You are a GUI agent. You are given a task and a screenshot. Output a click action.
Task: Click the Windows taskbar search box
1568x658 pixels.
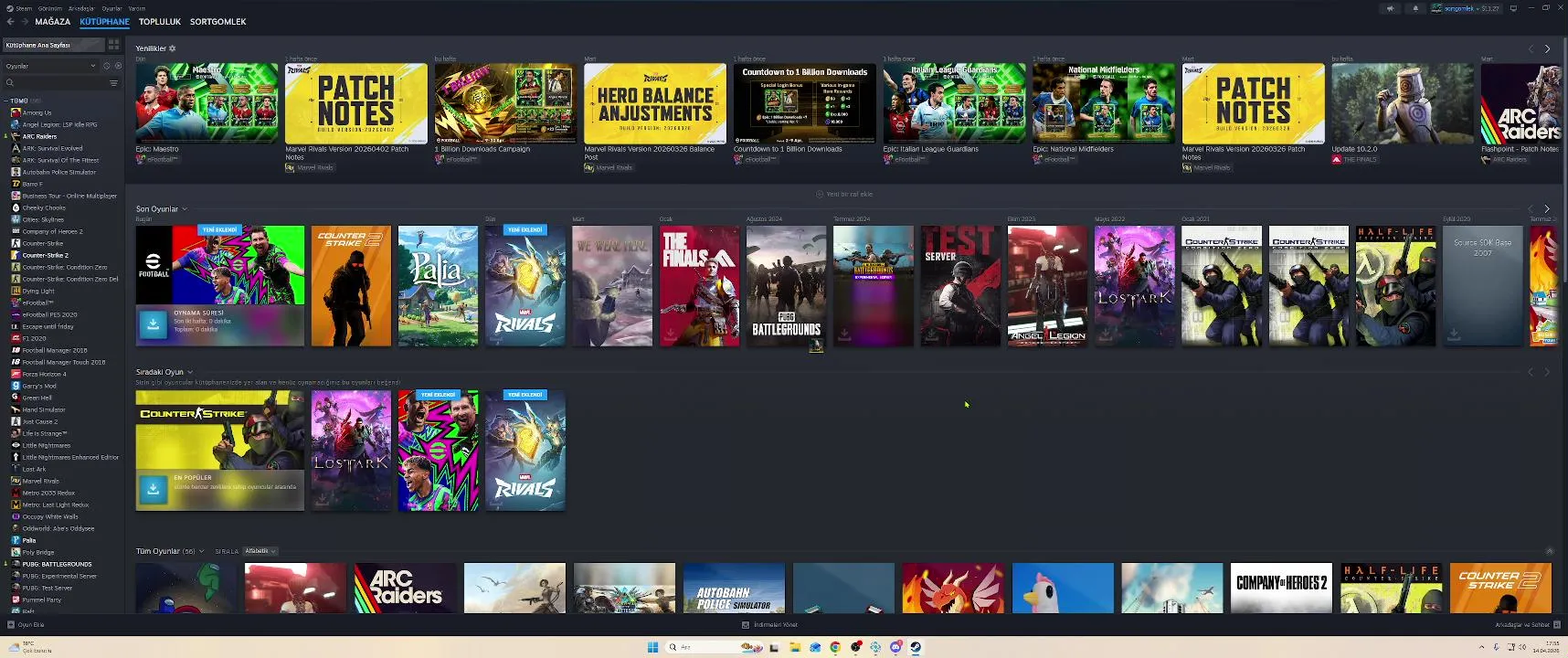[x=715, y=647]
